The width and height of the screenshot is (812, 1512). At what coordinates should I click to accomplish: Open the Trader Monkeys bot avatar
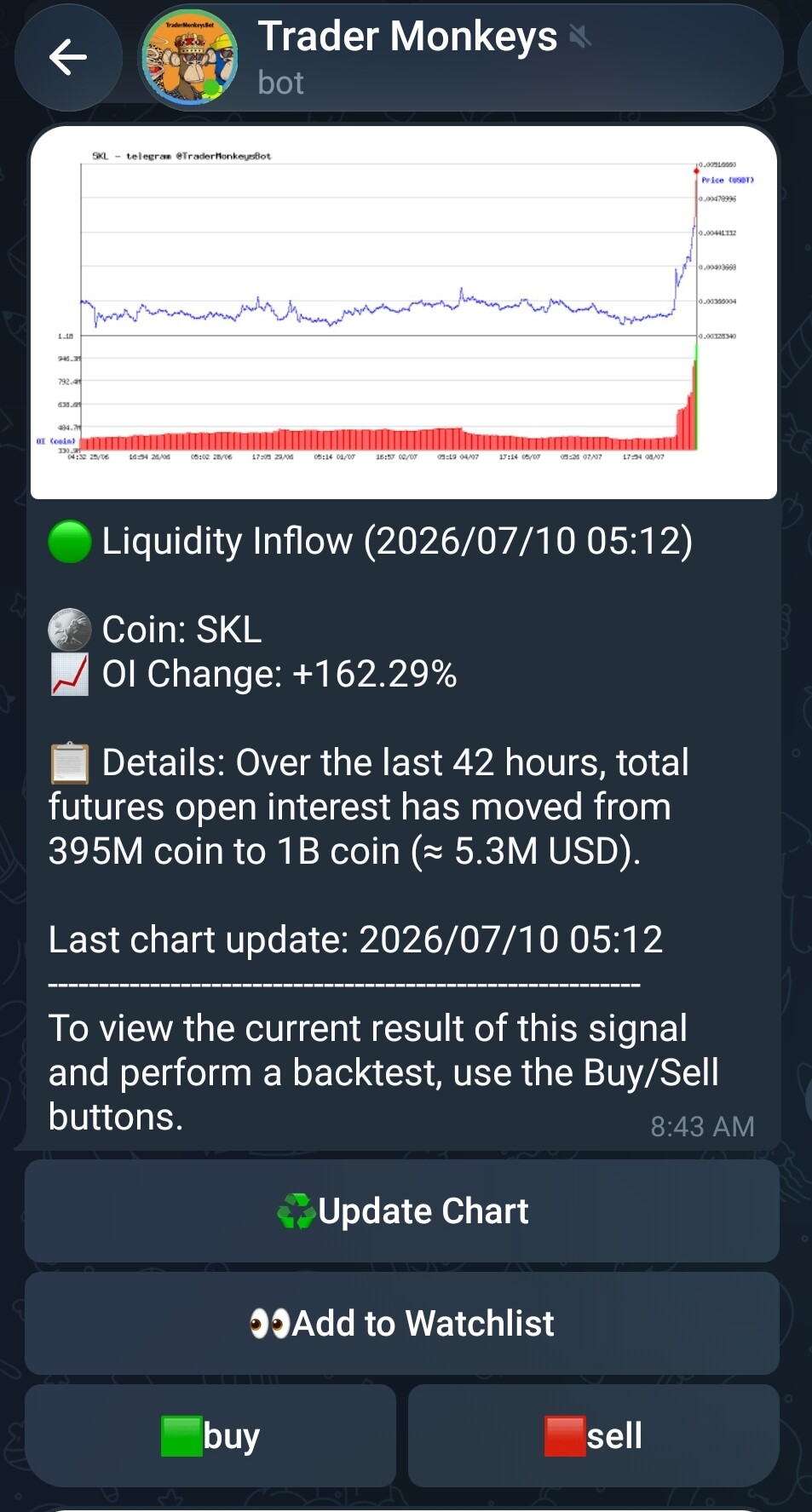click(x=189, y=58)
